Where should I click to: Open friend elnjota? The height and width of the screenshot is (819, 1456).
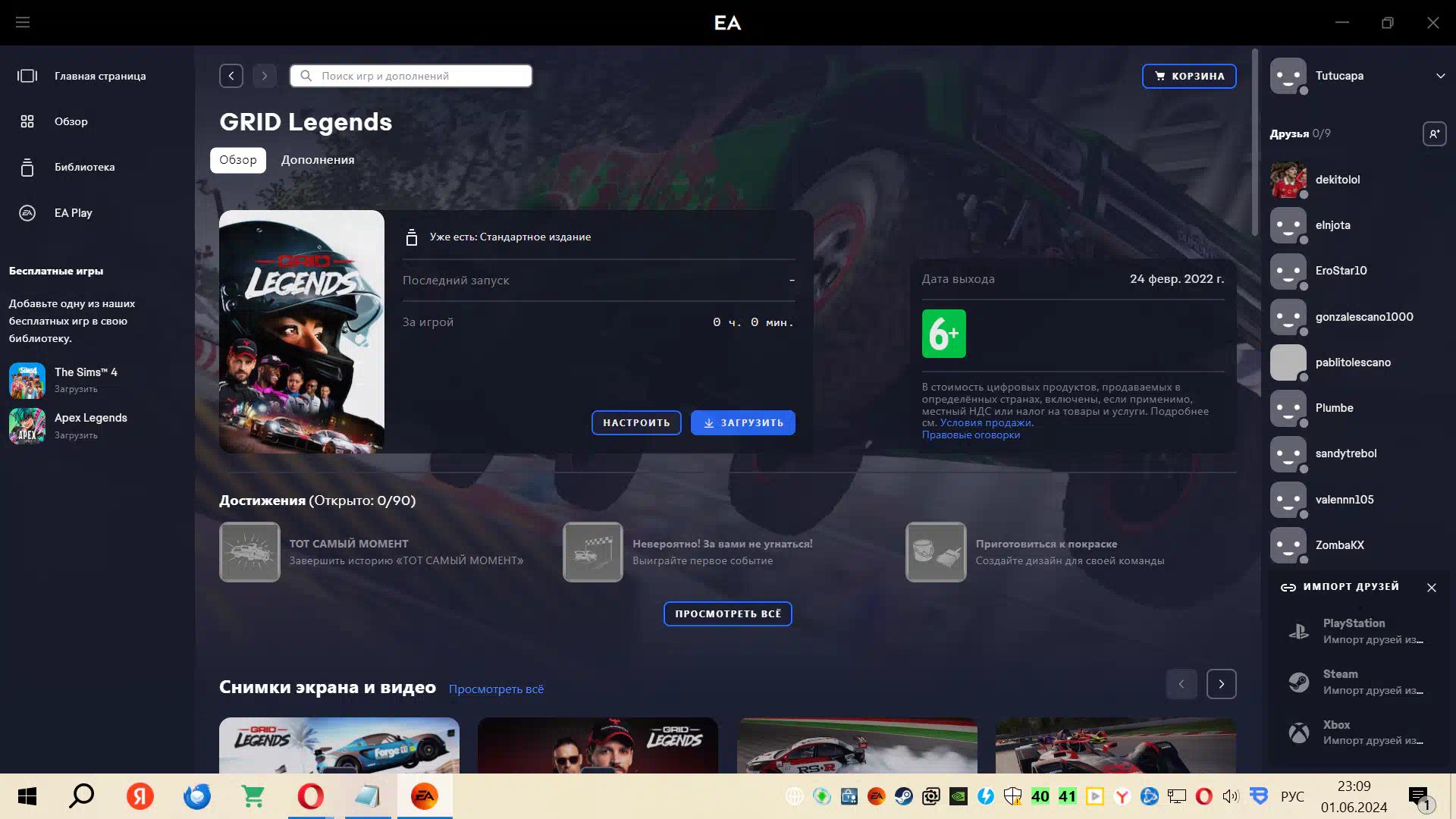1333,225
